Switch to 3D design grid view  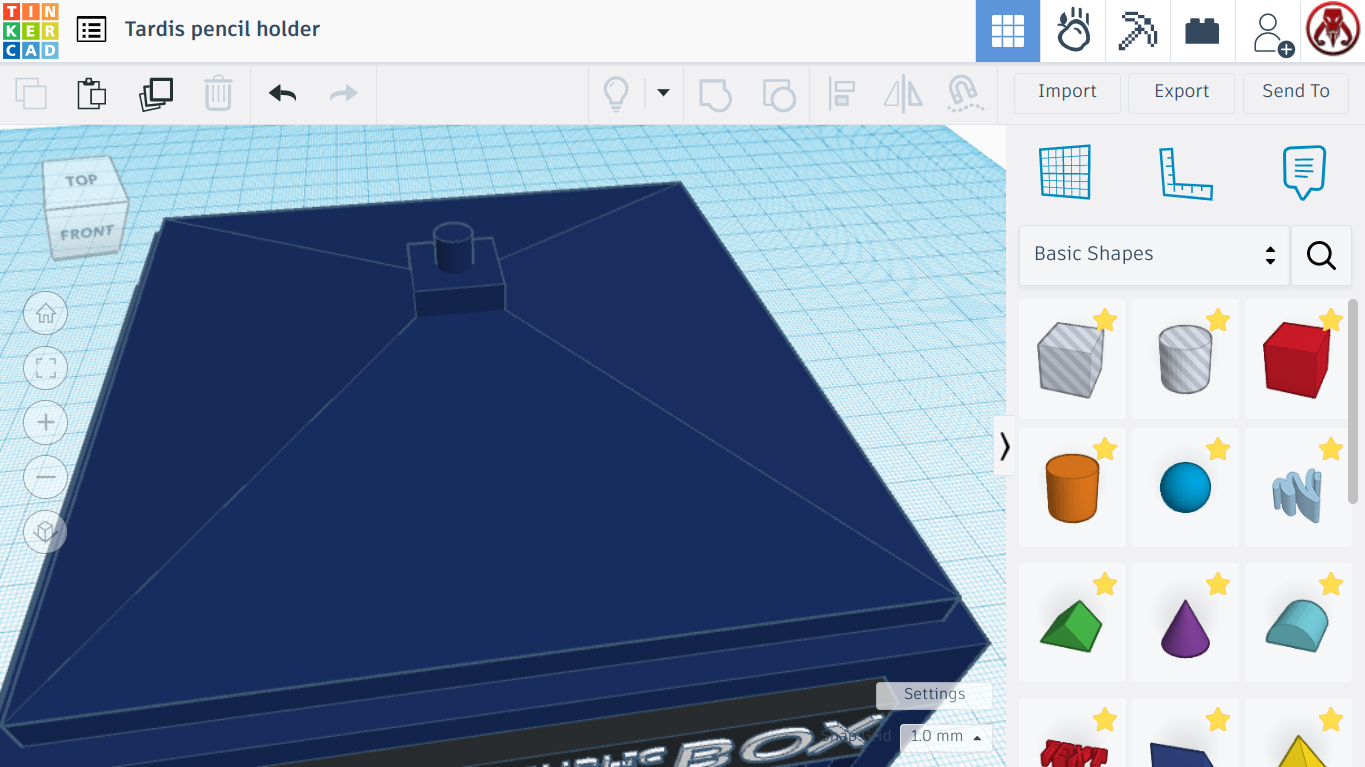[x=1008, y=31]
